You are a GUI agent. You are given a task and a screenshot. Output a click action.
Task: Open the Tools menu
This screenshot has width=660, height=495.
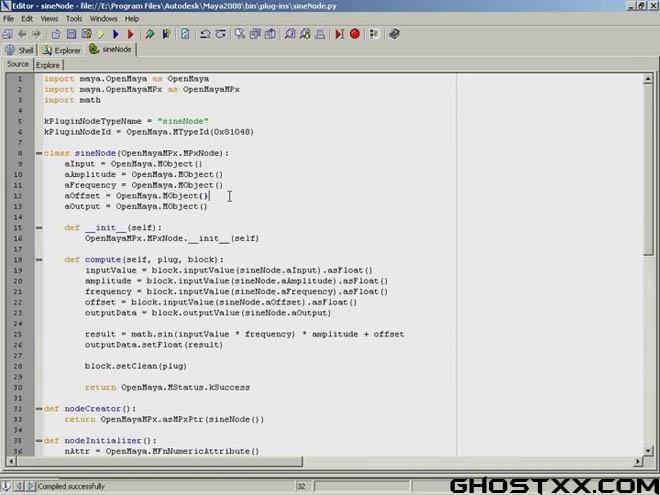point(74,19)
